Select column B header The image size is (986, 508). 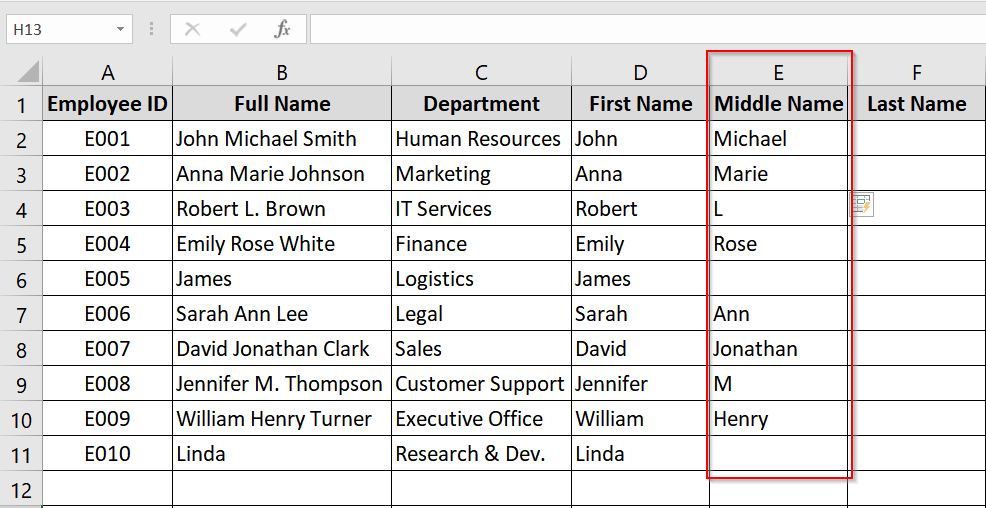coord(282,72)
